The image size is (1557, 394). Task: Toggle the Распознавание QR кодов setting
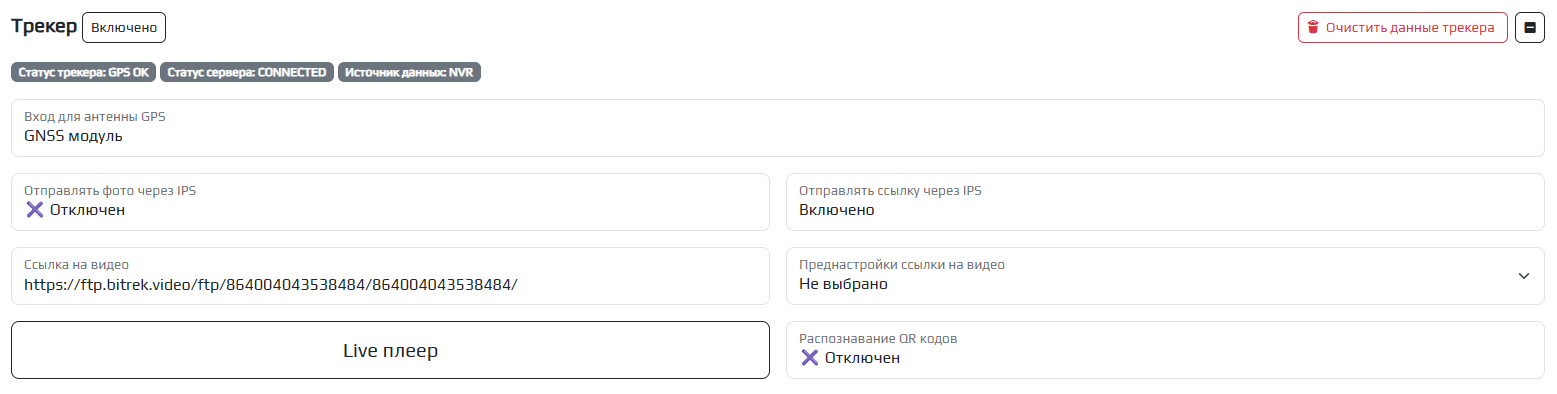tap(1165, 350)
